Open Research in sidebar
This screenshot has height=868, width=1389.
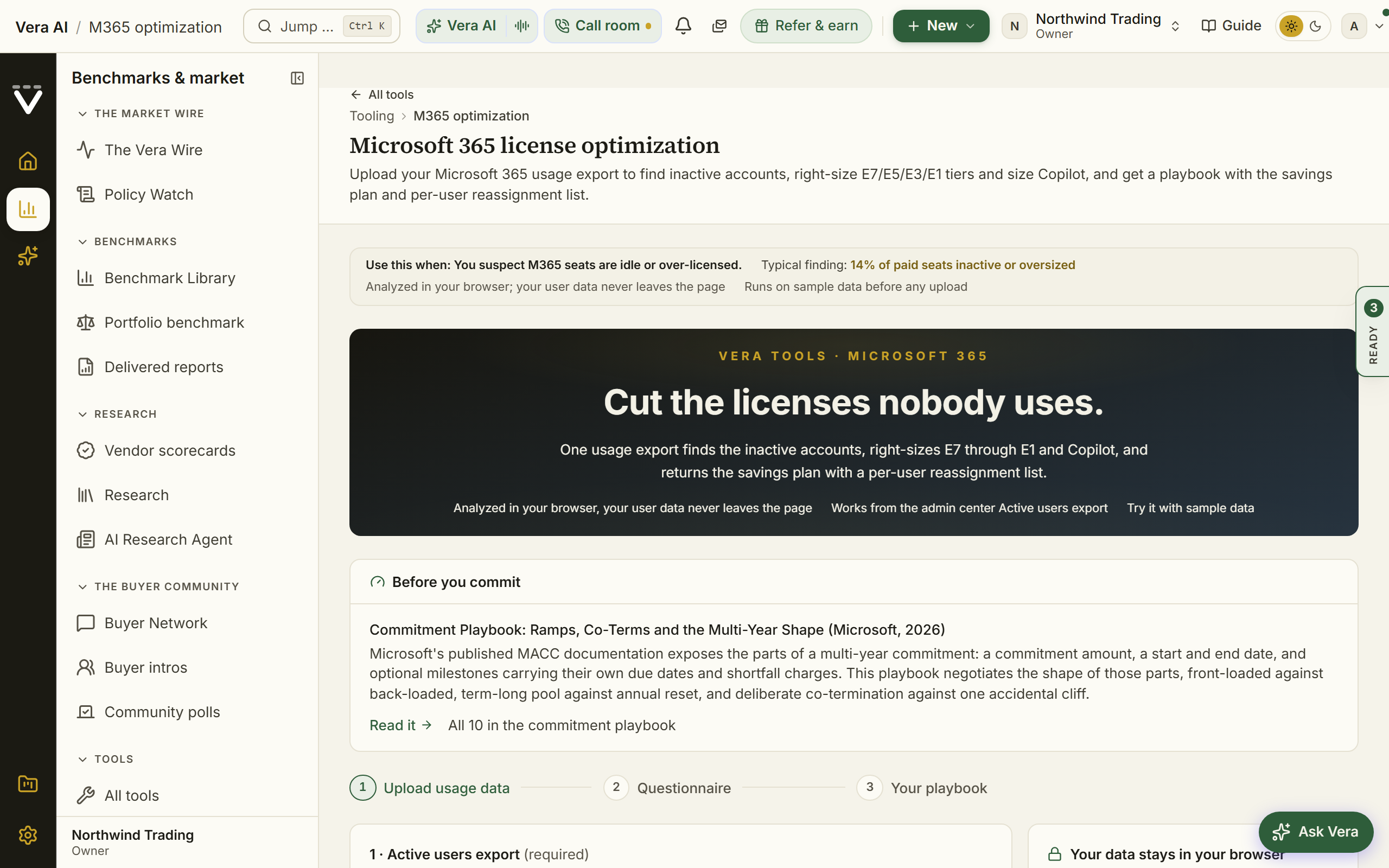pos(187,495)
